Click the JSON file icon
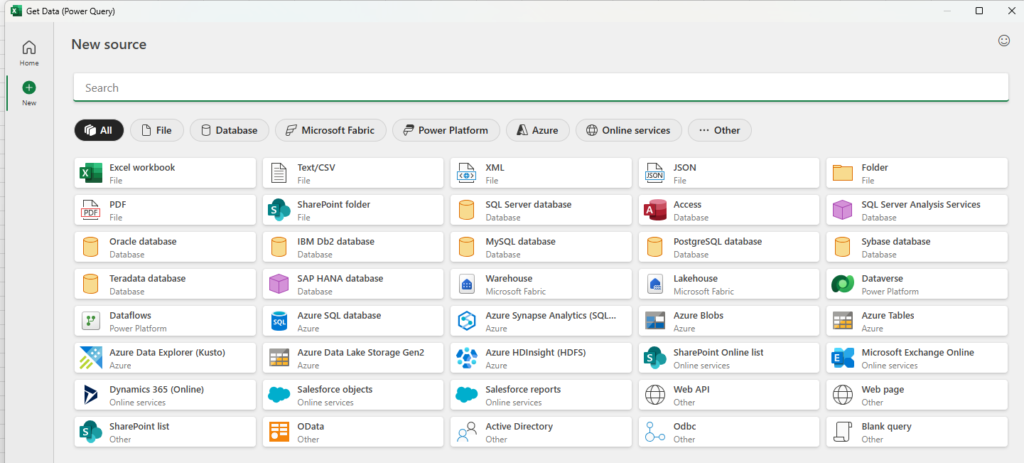Image resolution: width=1024 pixels, height=463 pixels. tap(654, 173)
